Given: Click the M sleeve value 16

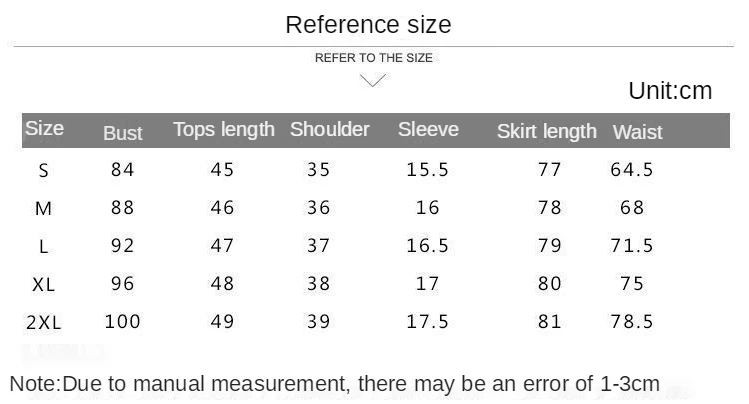Looking at the screenshot, I should pyautogui.click(x=428, y=208).
